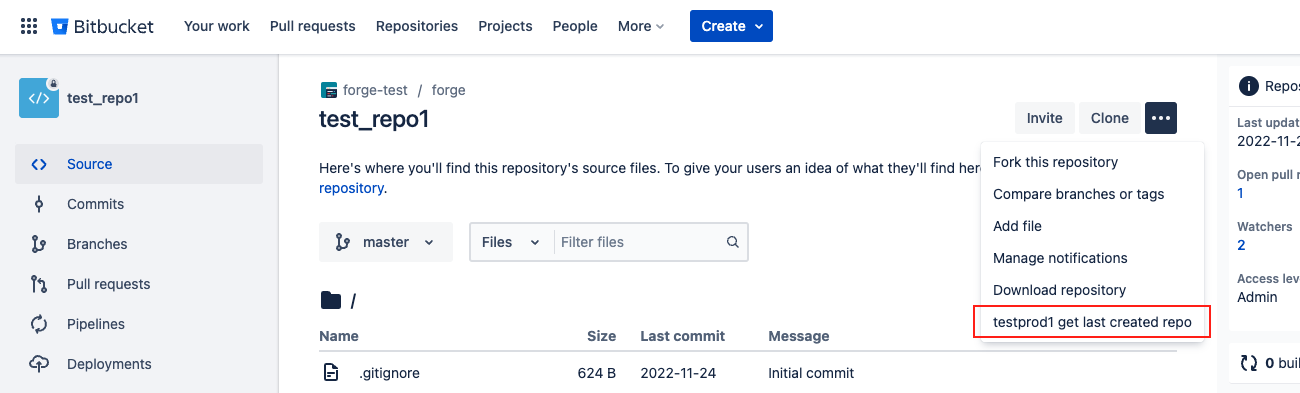Image resolution: width=1300 pixels, height=393 pixels.
Task: Open the Create dropdown button
Action: (x=731, y=26)
